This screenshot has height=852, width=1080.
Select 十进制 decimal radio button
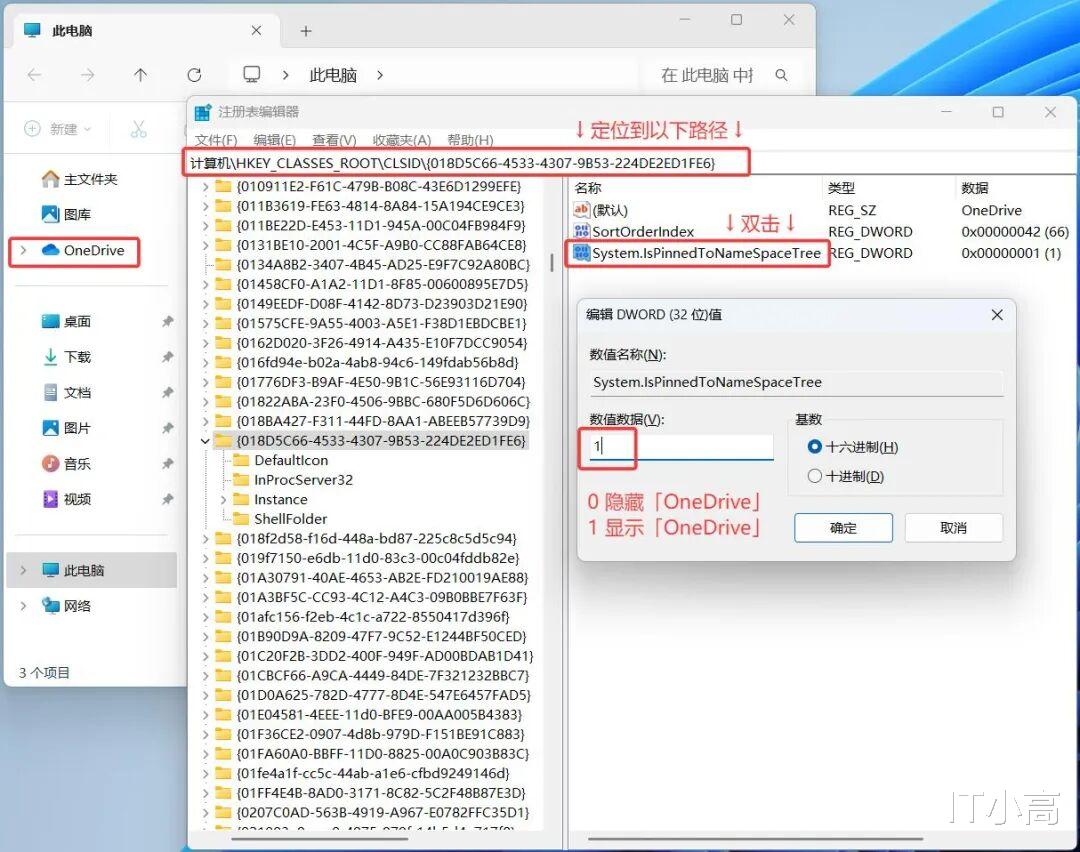click(814, 476)
